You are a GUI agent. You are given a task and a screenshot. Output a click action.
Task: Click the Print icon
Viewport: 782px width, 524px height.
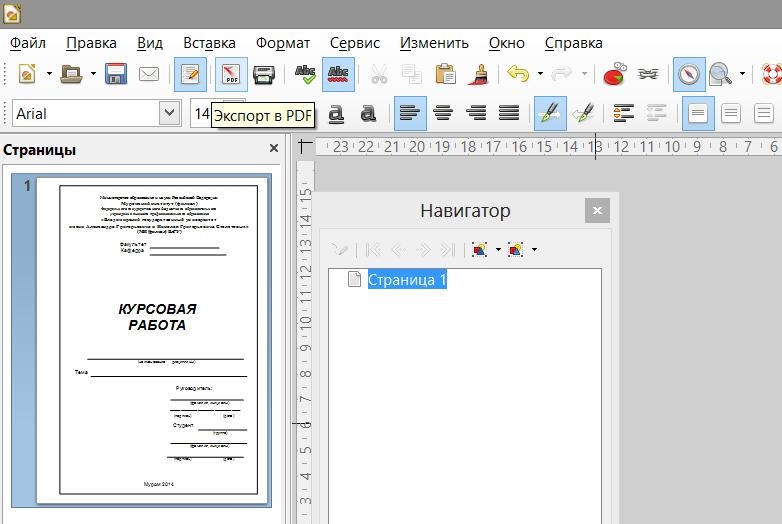click(x=264, y=74)
